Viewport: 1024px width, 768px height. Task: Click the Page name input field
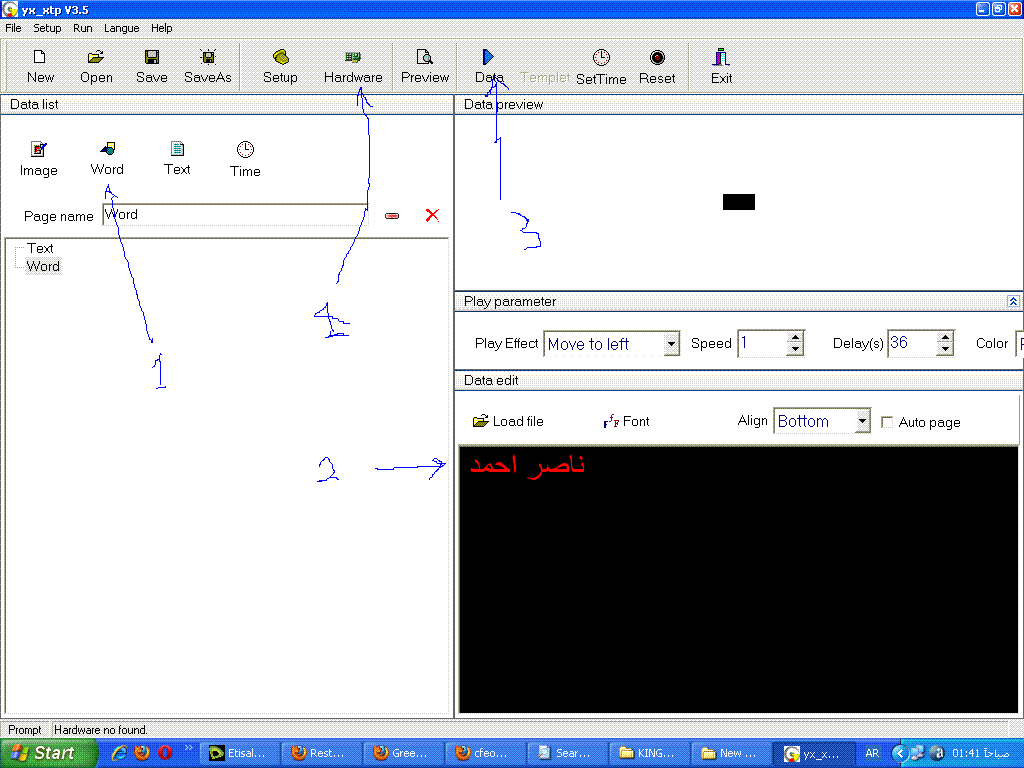pos(235,215)
